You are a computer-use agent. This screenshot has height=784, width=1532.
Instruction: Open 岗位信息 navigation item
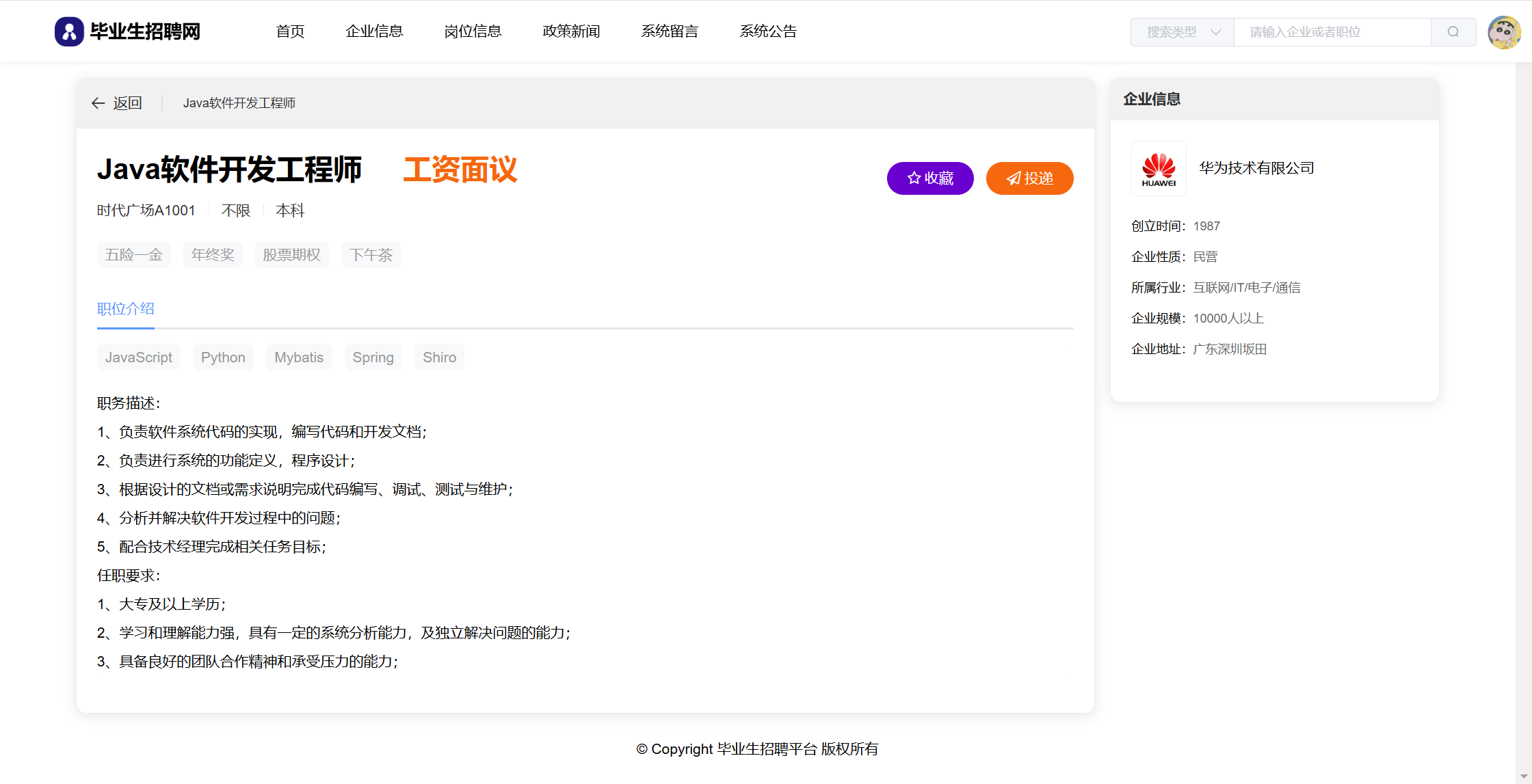(473, 31)
